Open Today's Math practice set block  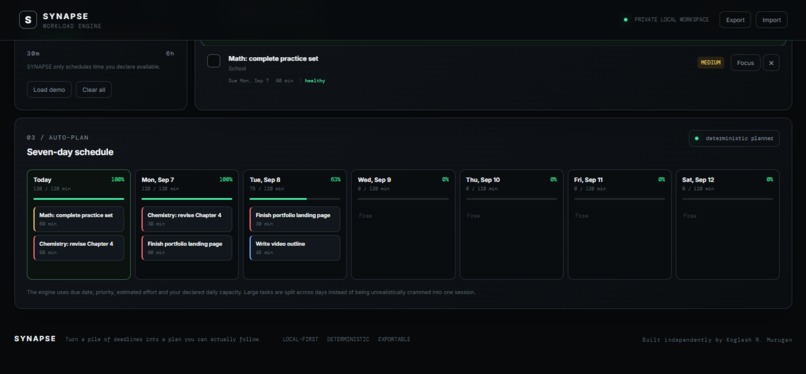pyautogui.click(x=79, y=219)
